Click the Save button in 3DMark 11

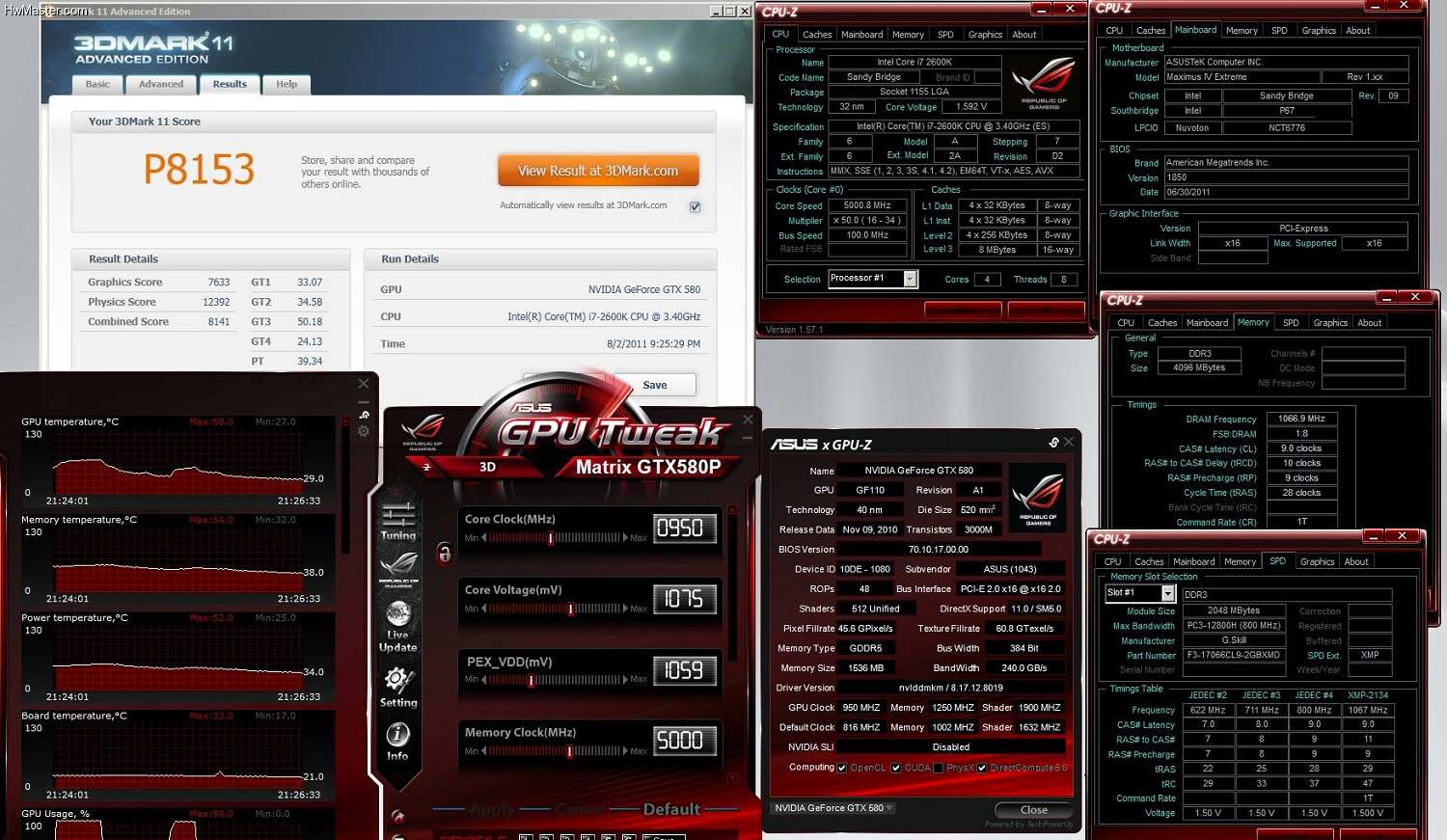click(x=655, y=385)
